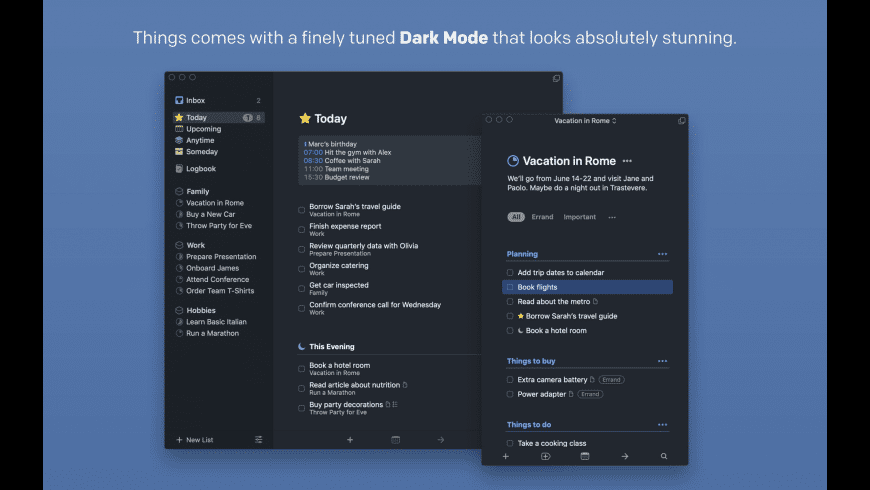Select Today star icon in sidebar

pyautogui.click(x=179, y=118)
